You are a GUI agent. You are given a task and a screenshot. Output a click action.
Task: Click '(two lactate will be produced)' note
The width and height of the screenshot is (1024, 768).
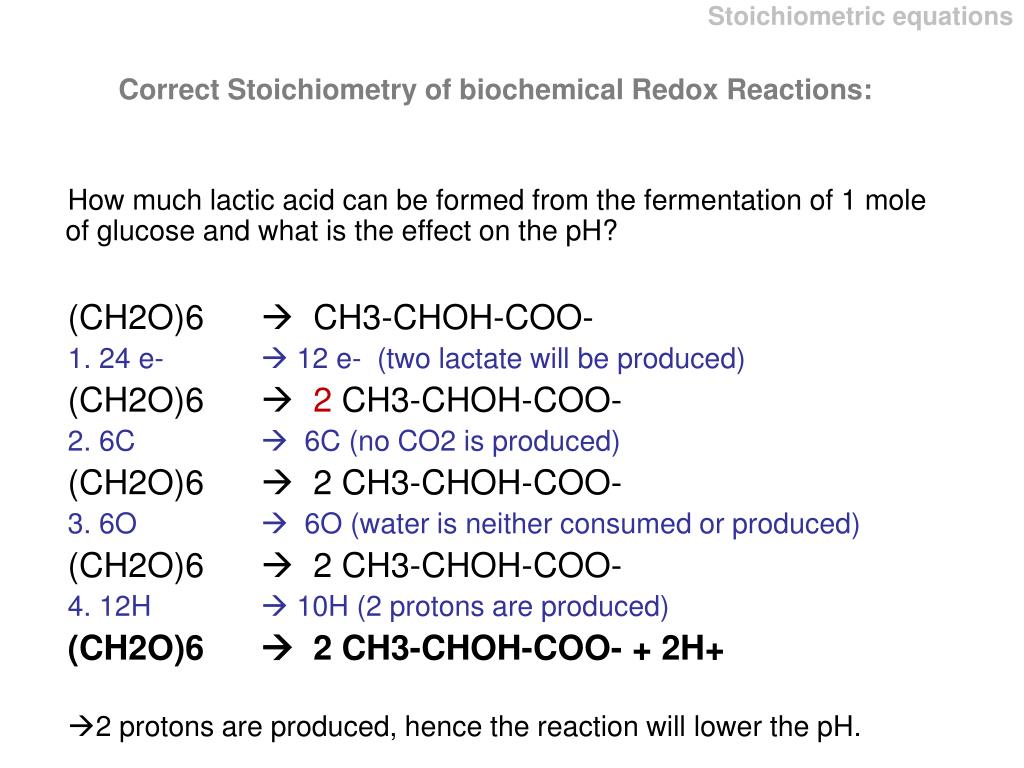561,359
